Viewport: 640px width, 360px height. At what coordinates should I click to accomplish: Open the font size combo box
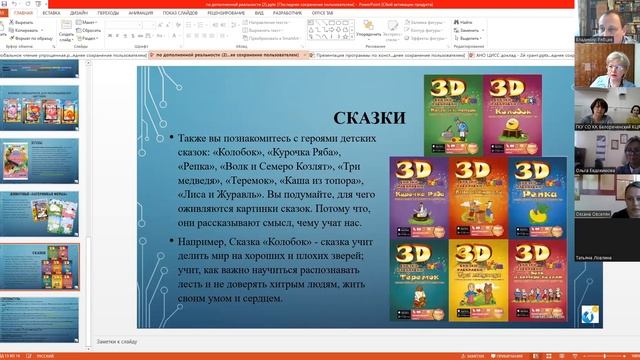[149, 25]
